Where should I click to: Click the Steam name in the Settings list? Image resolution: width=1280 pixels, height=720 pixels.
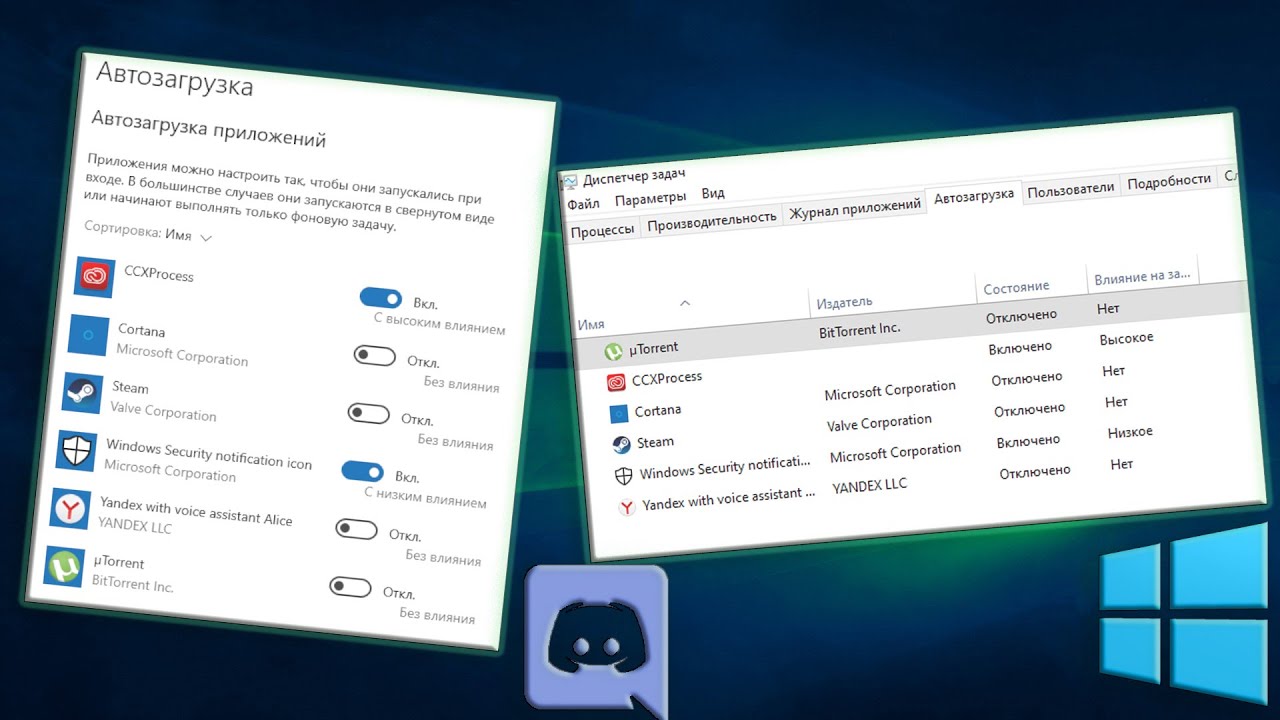[130, 387]
